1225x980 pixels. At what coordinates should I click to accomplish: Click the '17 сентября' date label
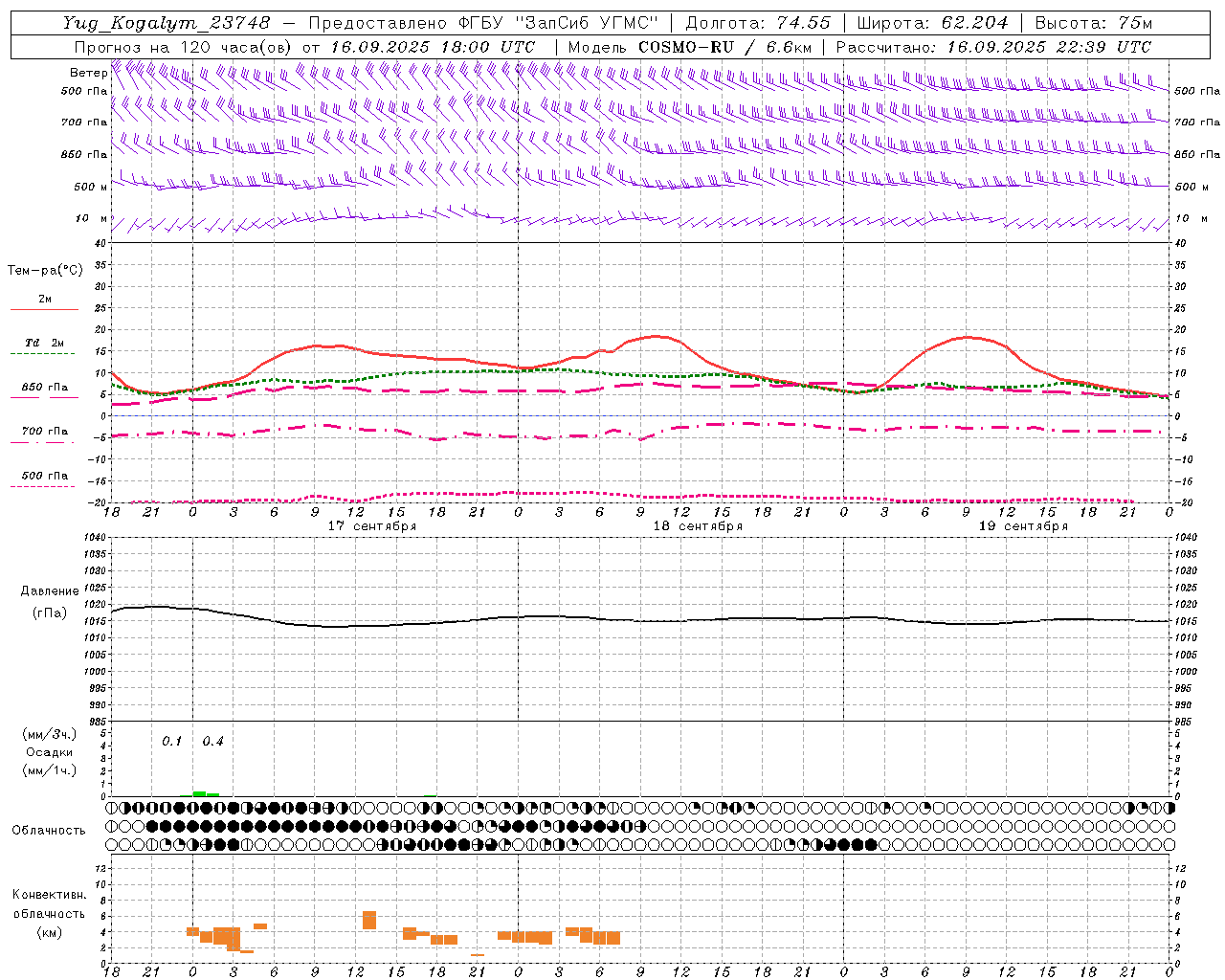[x=371, y=526]
